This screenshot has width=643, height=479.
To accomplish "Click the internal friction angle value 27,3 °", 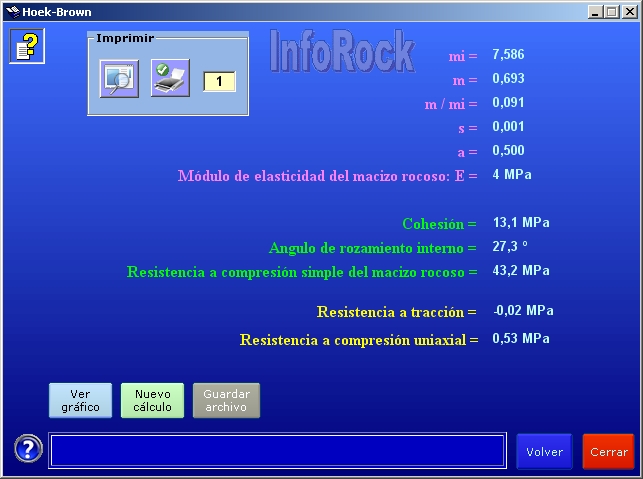I will pos(512,247).
